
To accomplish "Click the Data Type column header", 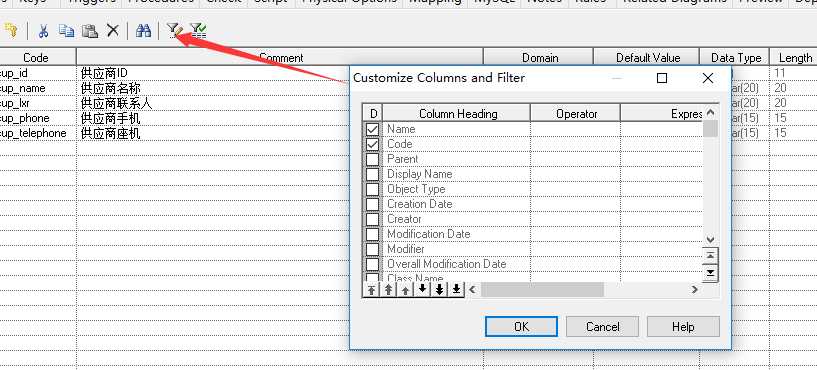I will click(736, 57).
